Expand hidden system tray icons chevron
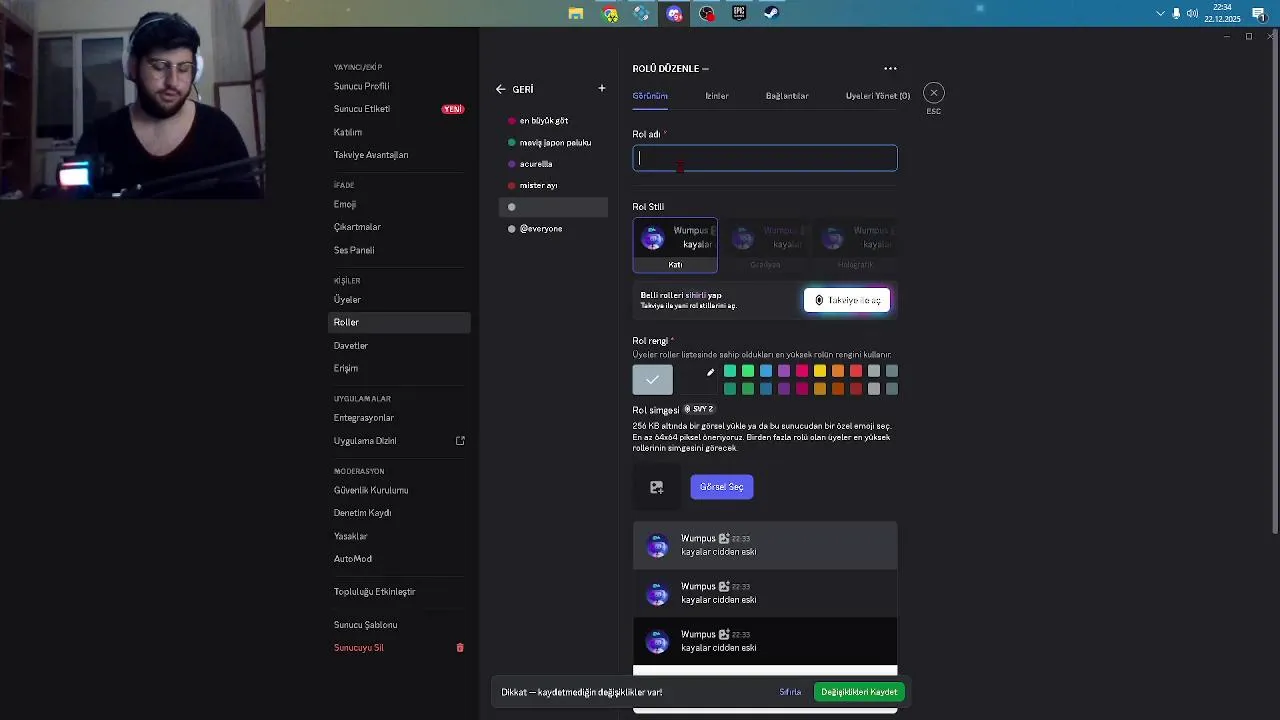1280x720 pixels. pyautogui.click(x=1160, y=13)
